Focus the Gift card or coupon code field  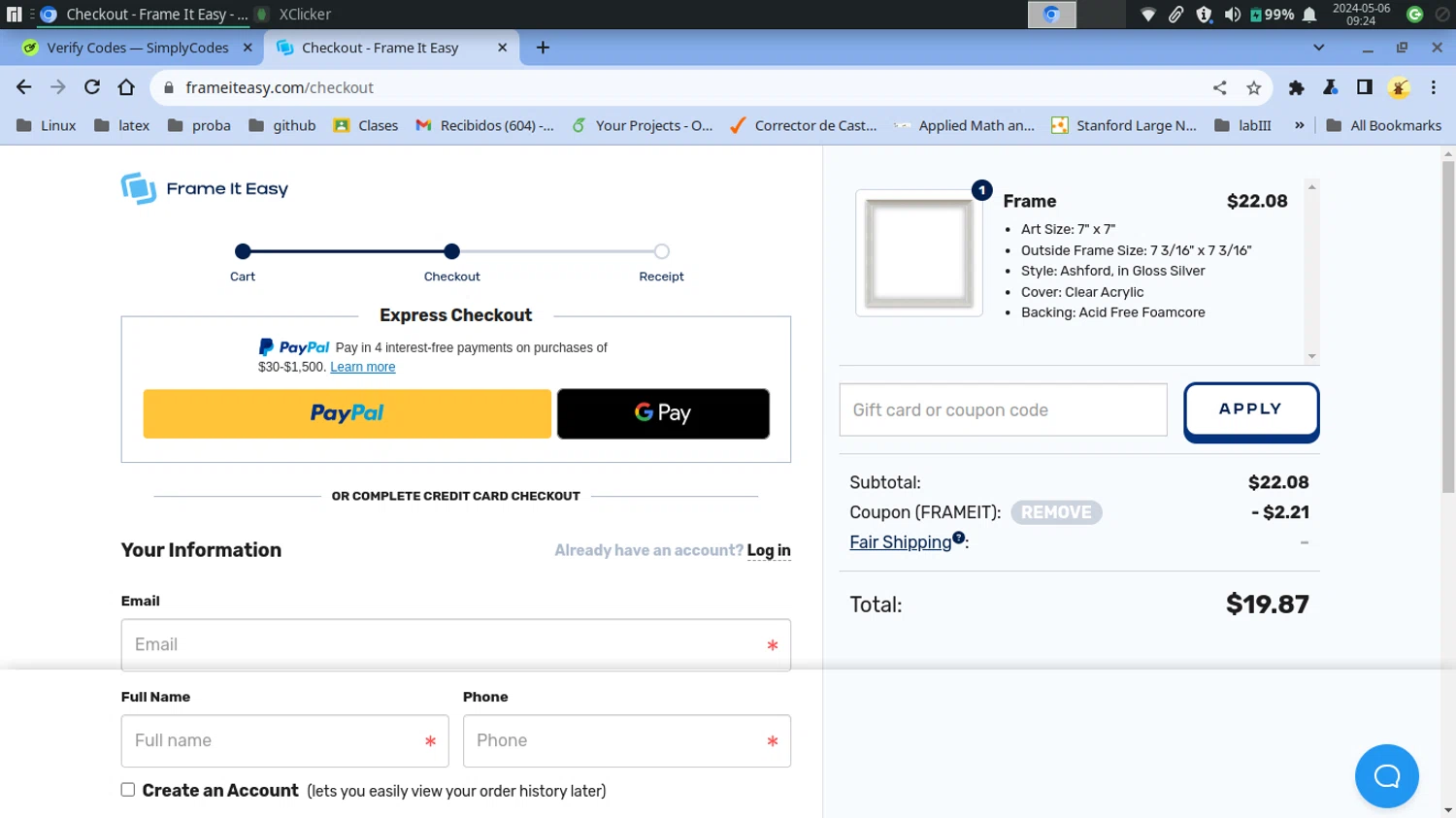(1003, 410)
